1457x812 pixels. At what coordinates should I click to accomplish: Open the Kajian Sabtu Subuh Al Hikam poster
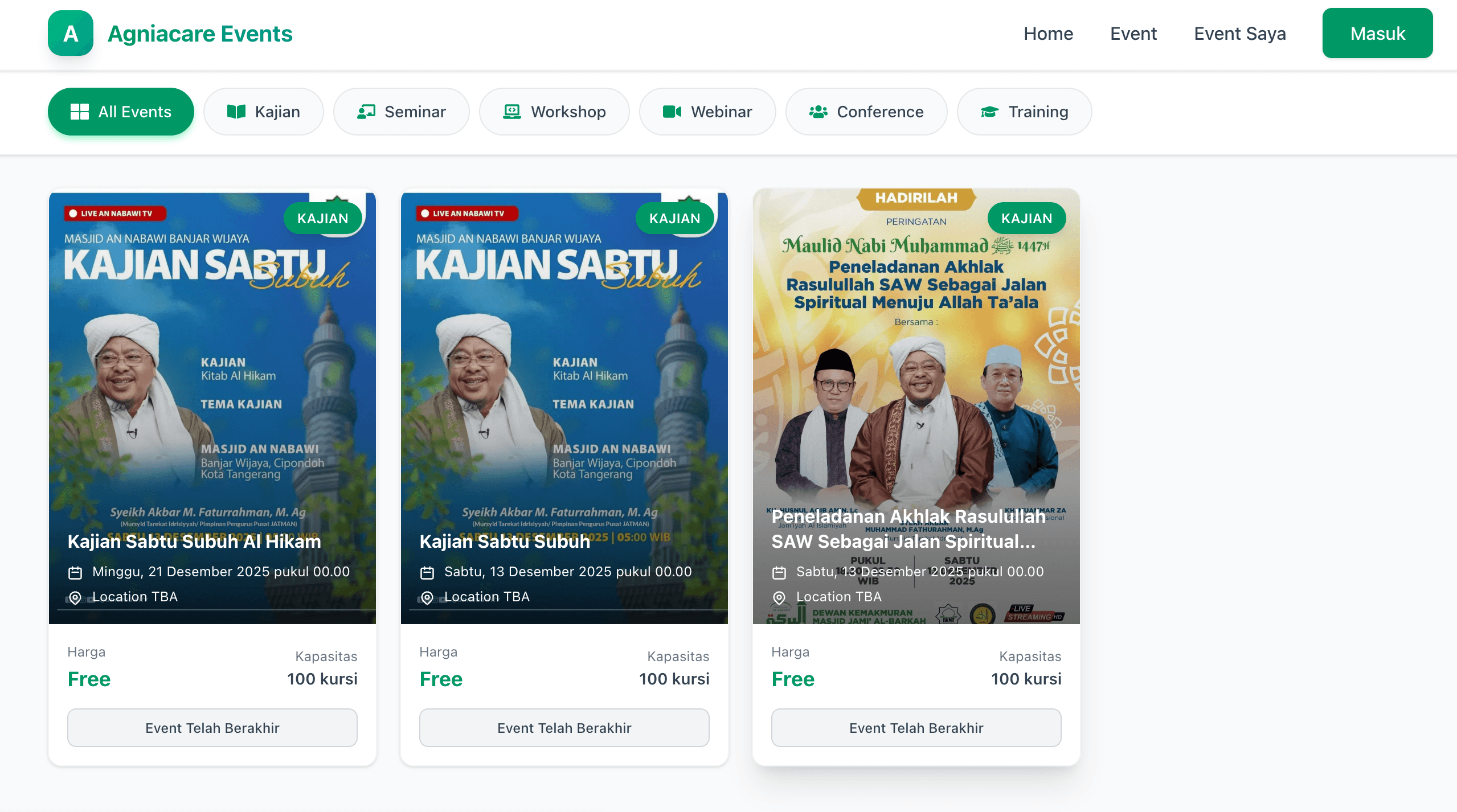[212, 407]
